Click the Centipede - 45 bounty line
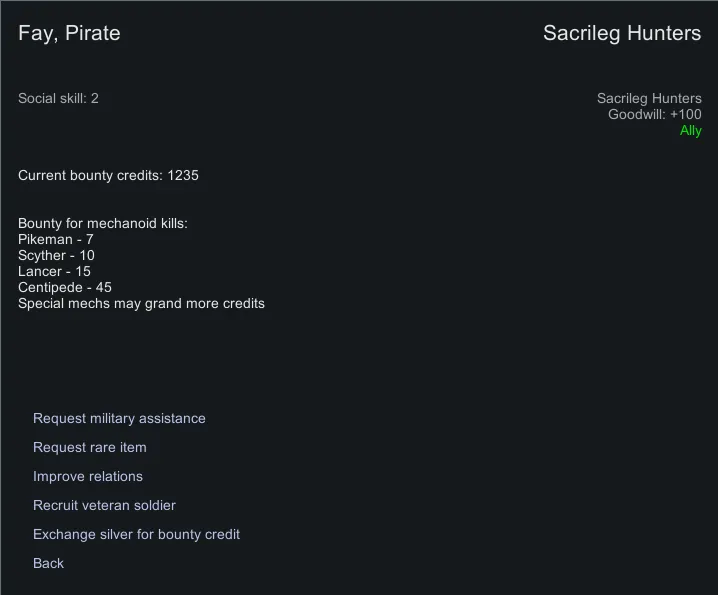 click(64, 287)
